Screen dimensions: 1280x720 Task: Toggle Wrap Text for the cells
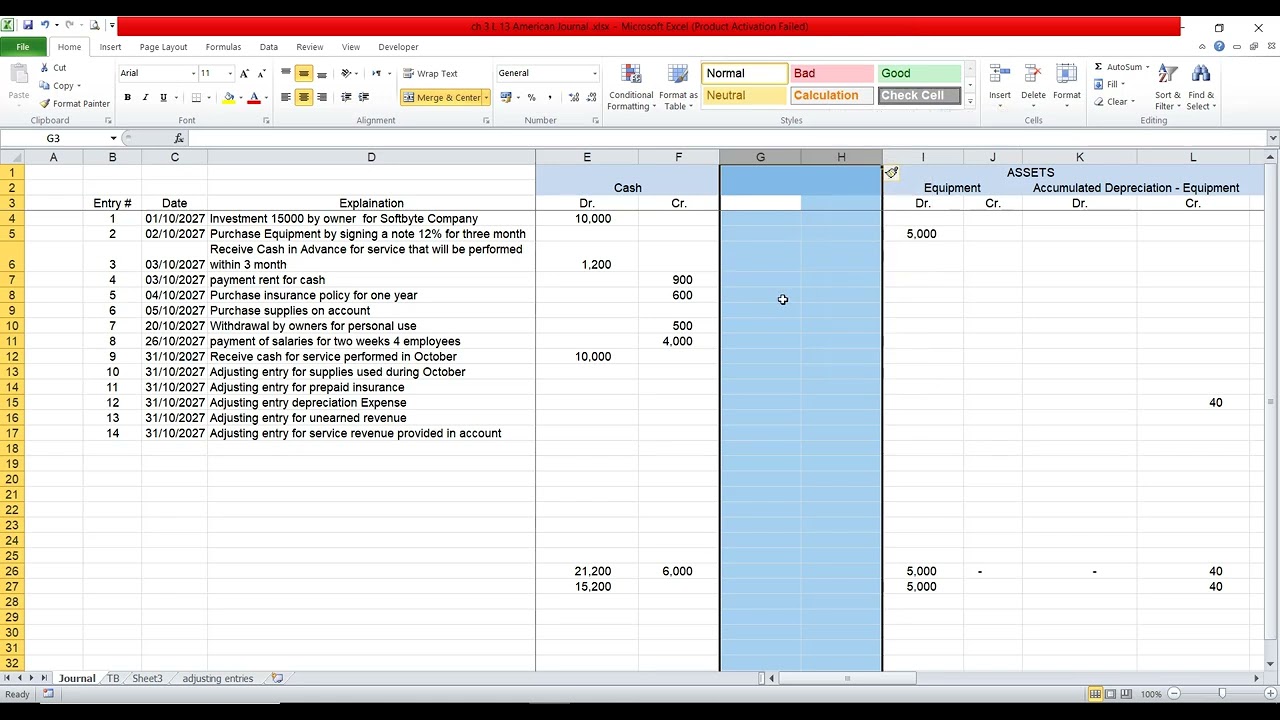[x=430, y=73]
